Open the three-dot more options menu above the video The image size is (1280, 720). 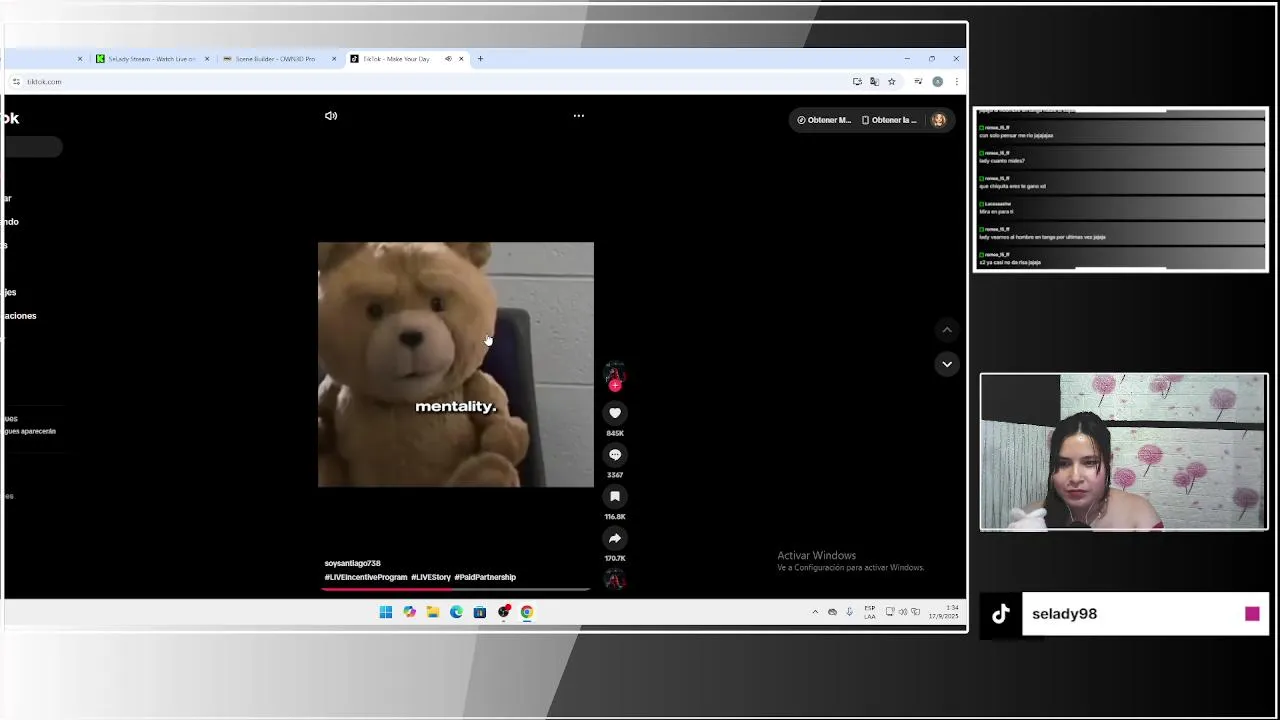(x=578, y=116)
